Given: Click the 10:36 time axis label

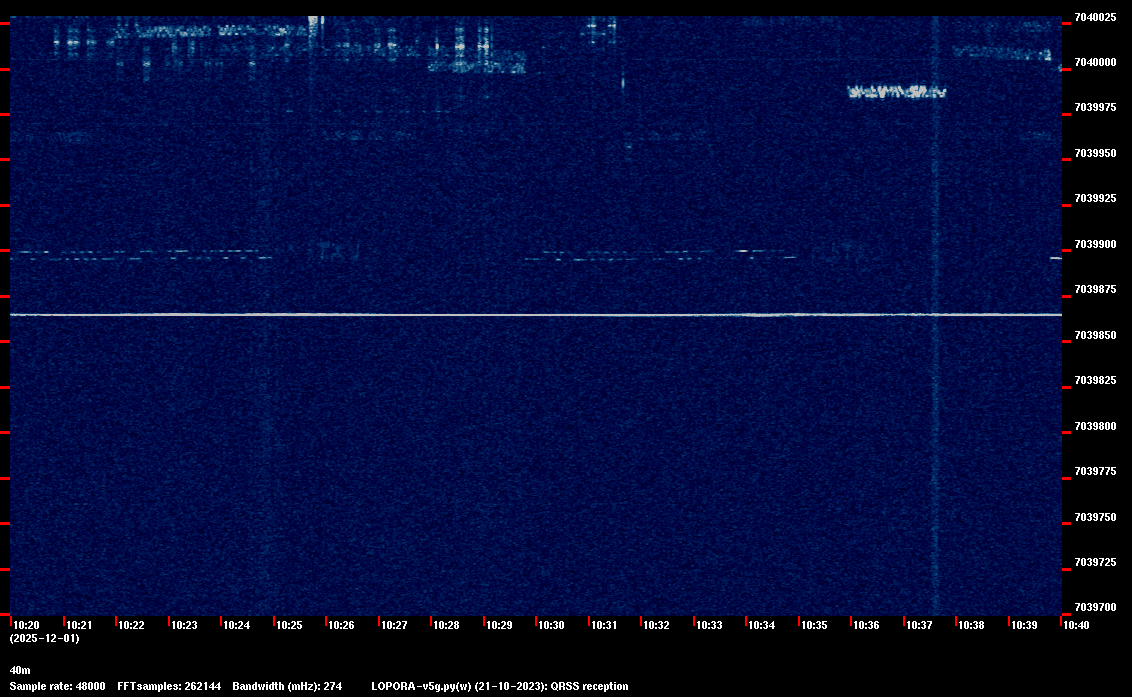Looking at the screenshot, I should point(866,625).
